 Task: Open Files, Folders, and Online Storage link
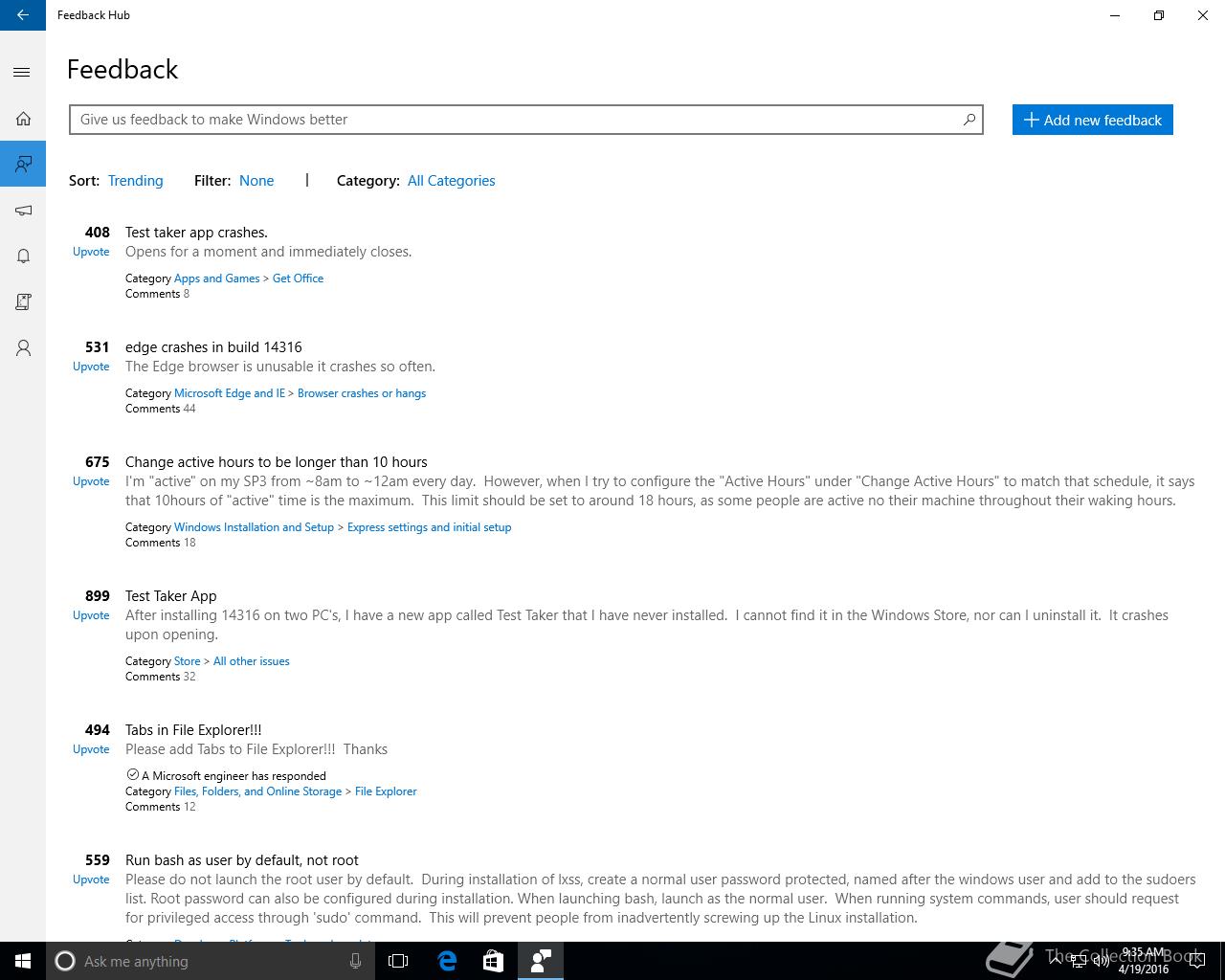[257, 791]
